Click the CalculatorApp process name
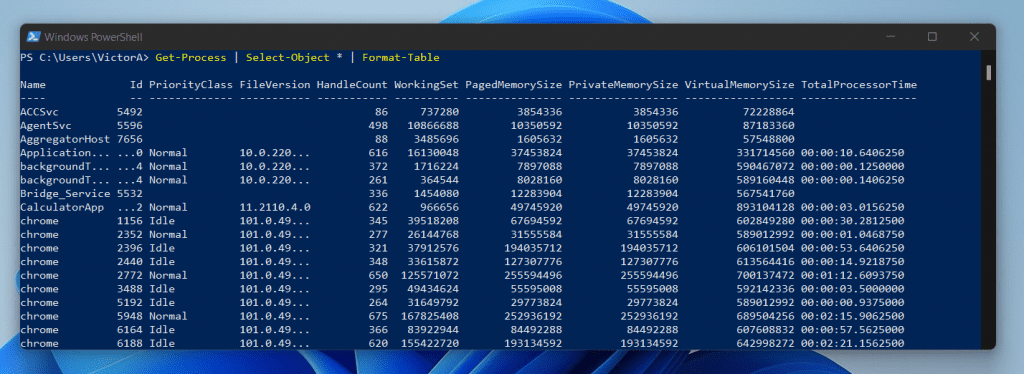The width and height of the screenshot is (1024, 374). [62, 207]
